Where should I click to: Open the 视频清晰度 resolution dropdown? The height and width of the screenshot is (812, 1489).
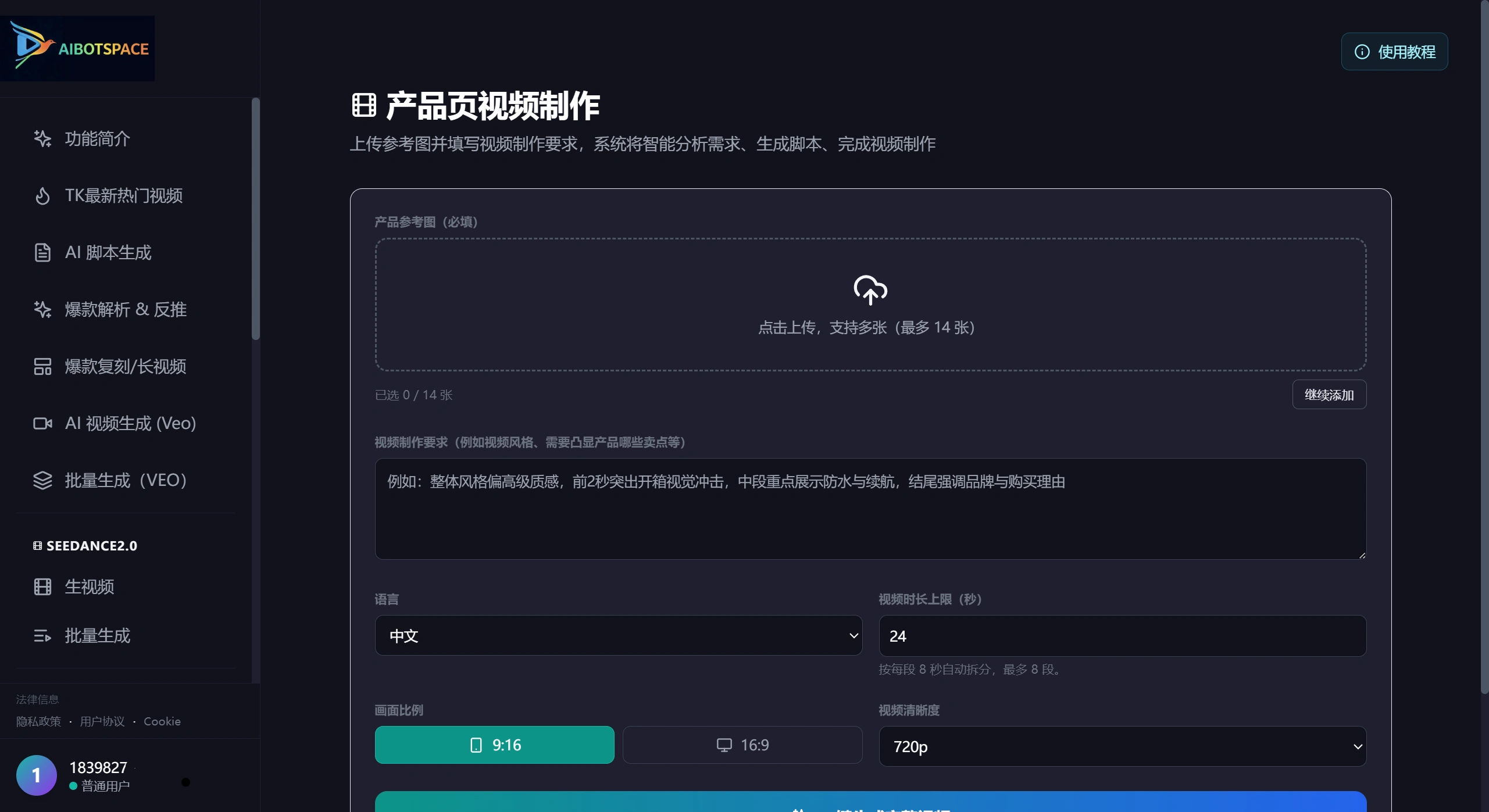click(1121, 746)
